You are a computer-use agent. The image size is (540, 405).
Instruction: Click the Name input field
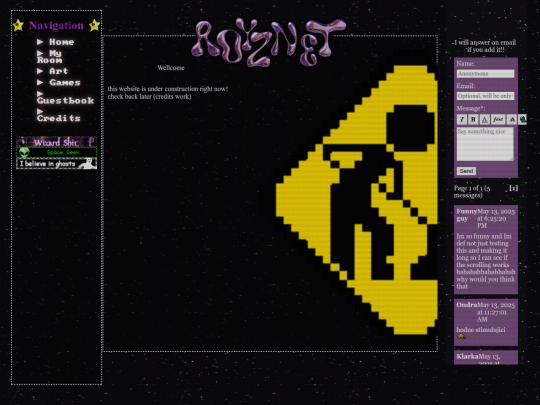(x=486, y=74)
